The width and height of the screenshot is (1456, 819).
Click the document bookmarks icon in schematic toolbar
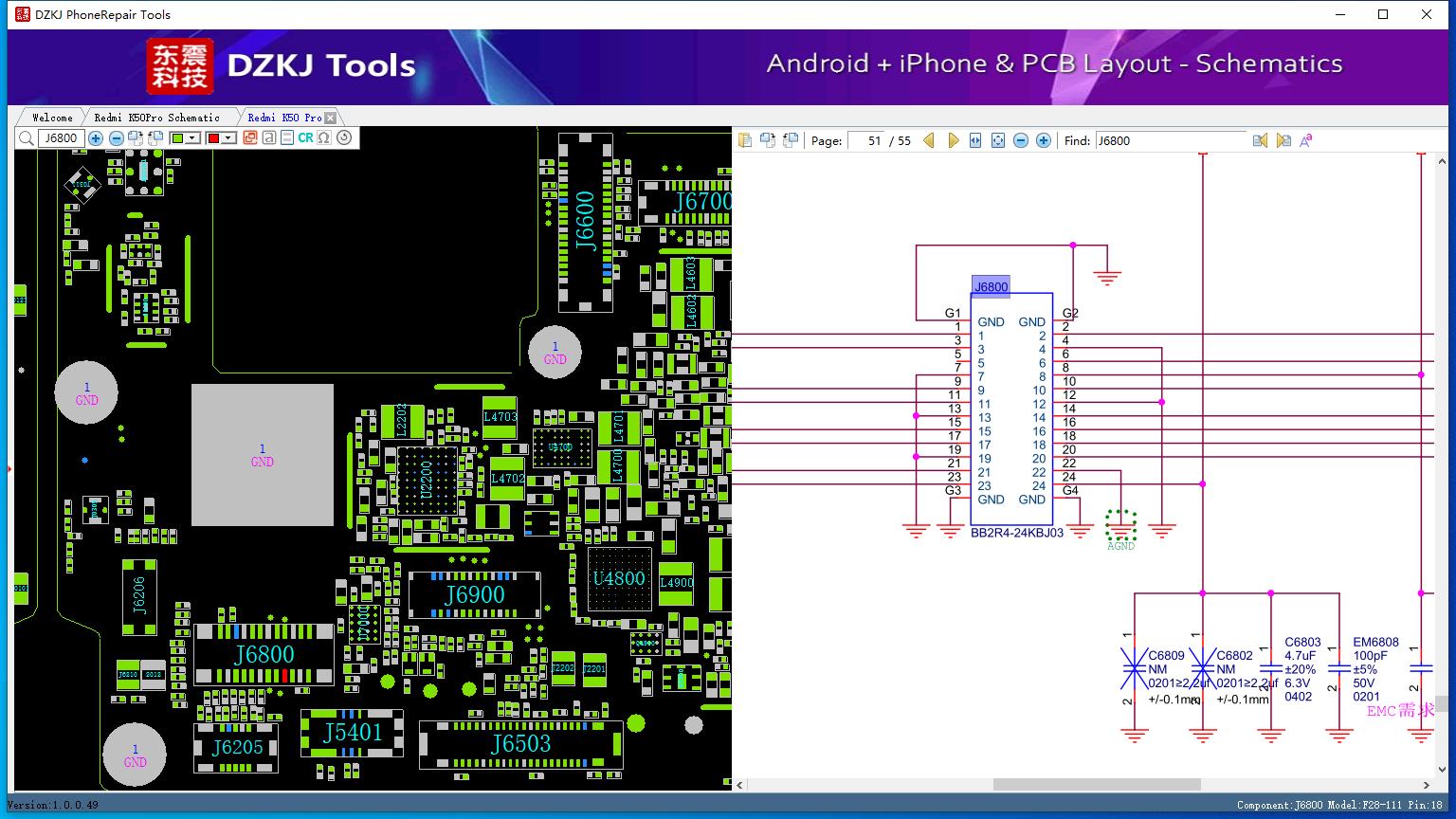[x=745, y=140]
